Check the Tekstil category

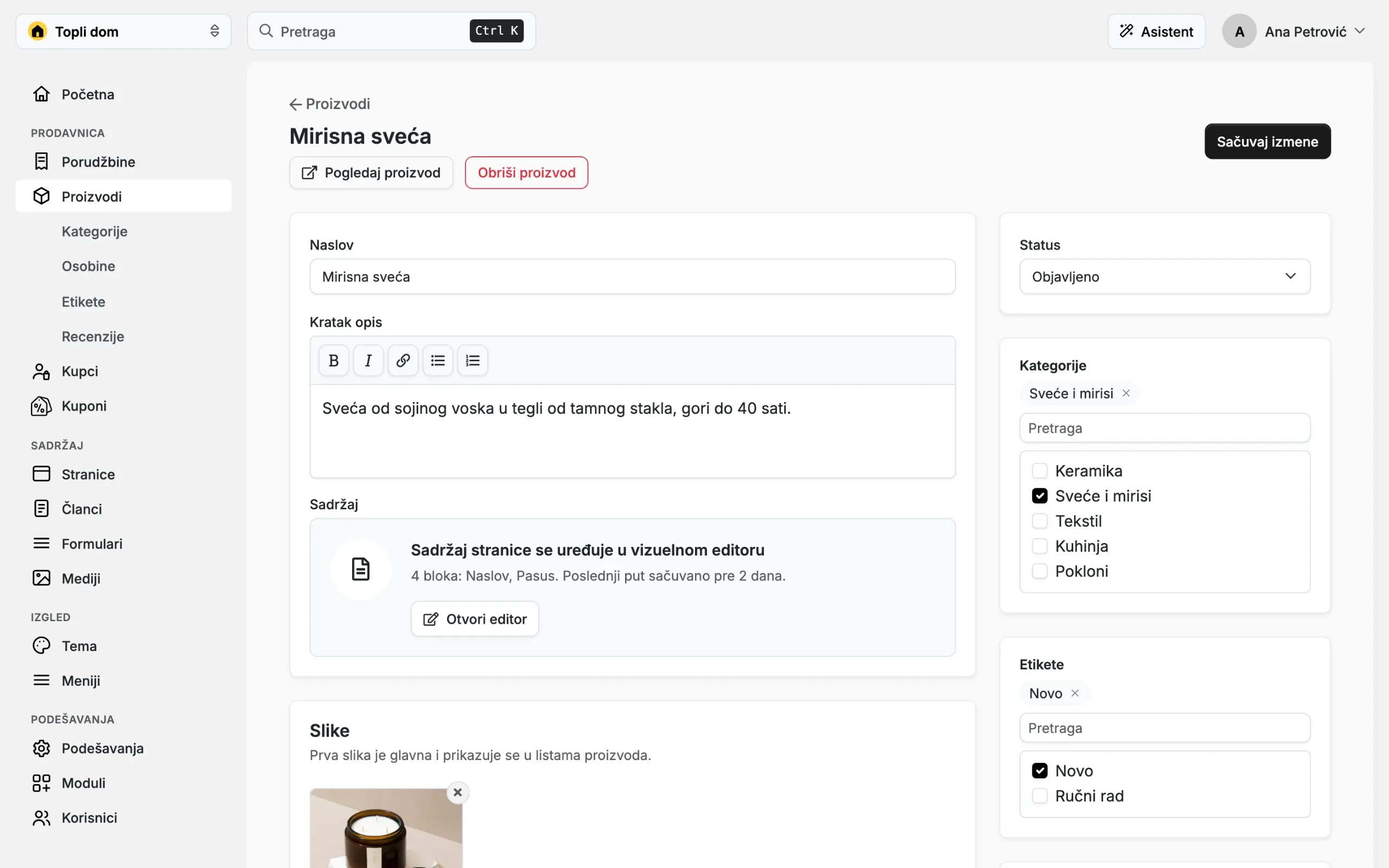click(x=1040, y=521)
